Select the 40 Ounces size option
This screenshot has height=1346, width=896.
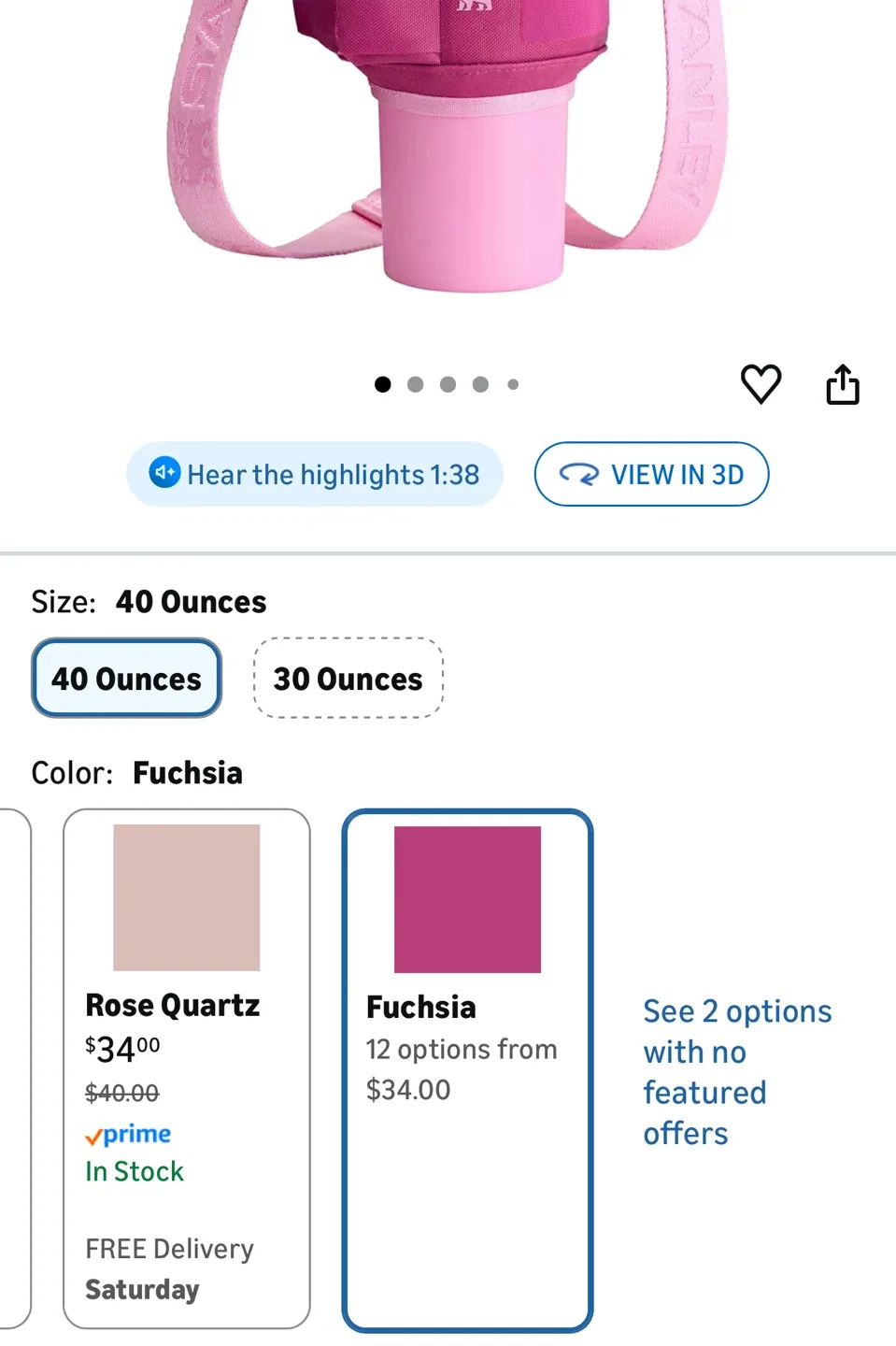(x=126, y=678)
